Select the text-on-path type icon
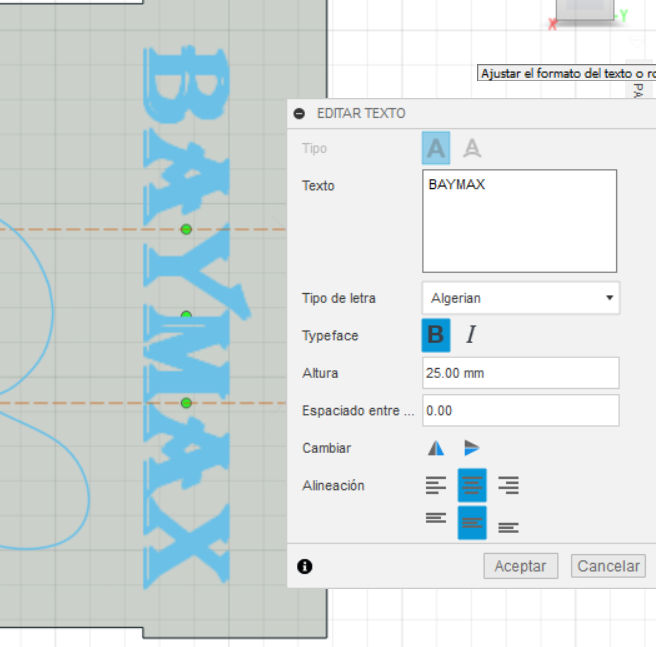This screenshot has height=647, width=656. 472,148
